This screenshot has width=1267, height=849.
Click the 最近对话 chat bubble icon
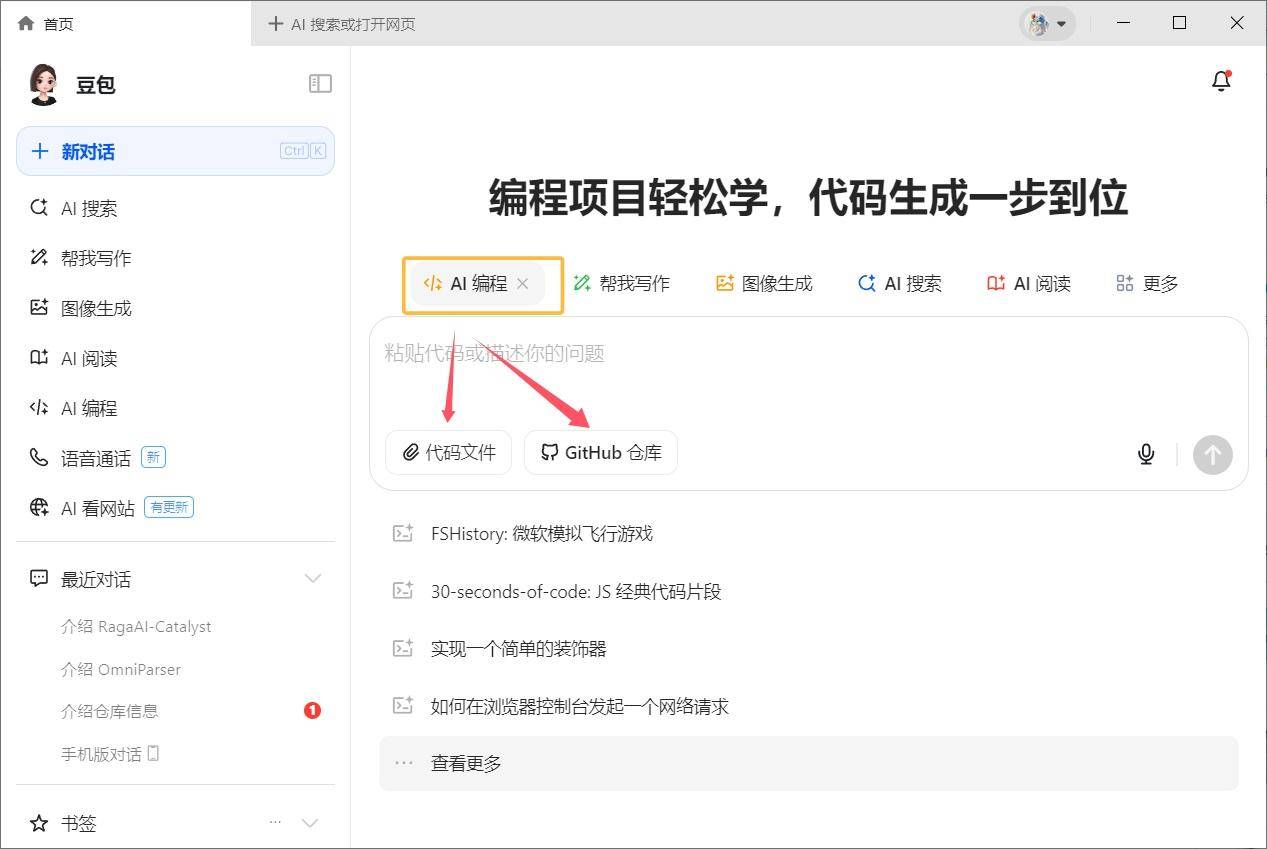[39, 578]
